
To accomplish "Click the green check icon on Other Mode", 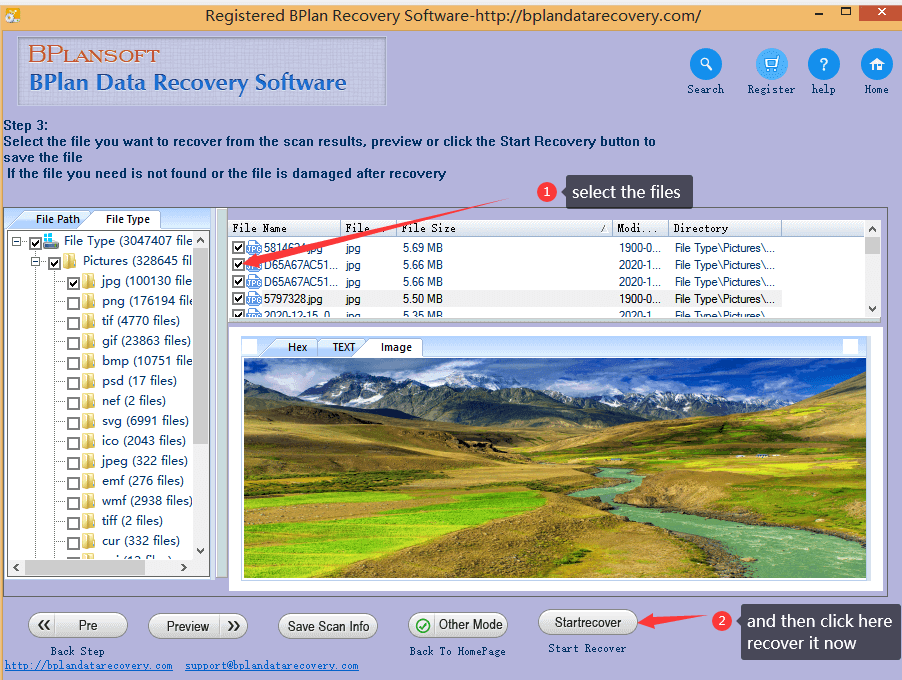I will coord(423,625).
